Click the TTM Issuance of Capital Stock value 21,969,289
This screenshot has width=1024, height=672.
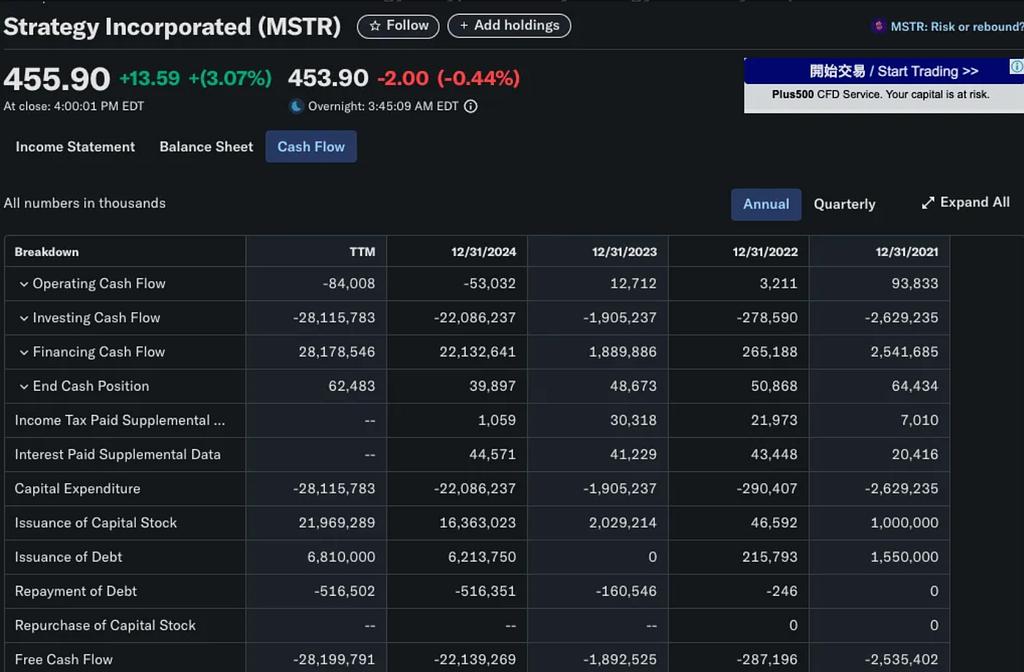click(337, 523)
